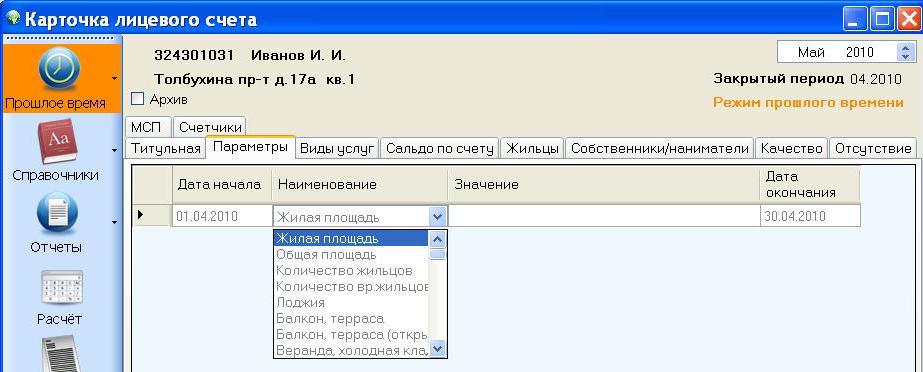Click the Дата начала 01.04.2010 cell
The width and height of the screenshot is (923, 372).
(222, 216)
